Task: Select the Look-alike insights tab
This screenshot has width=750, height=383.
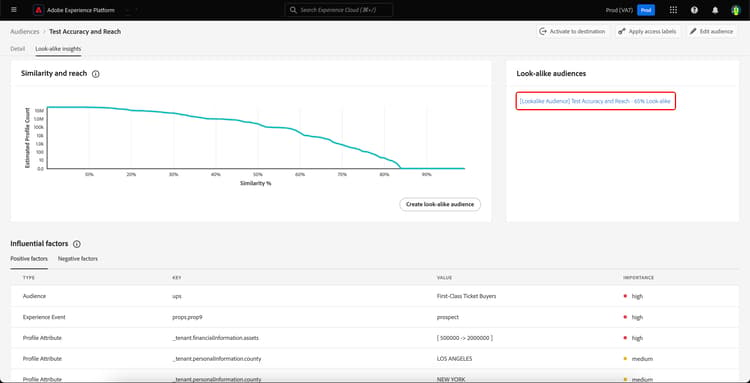Action: pyautogui.click(x=58, y=48)
